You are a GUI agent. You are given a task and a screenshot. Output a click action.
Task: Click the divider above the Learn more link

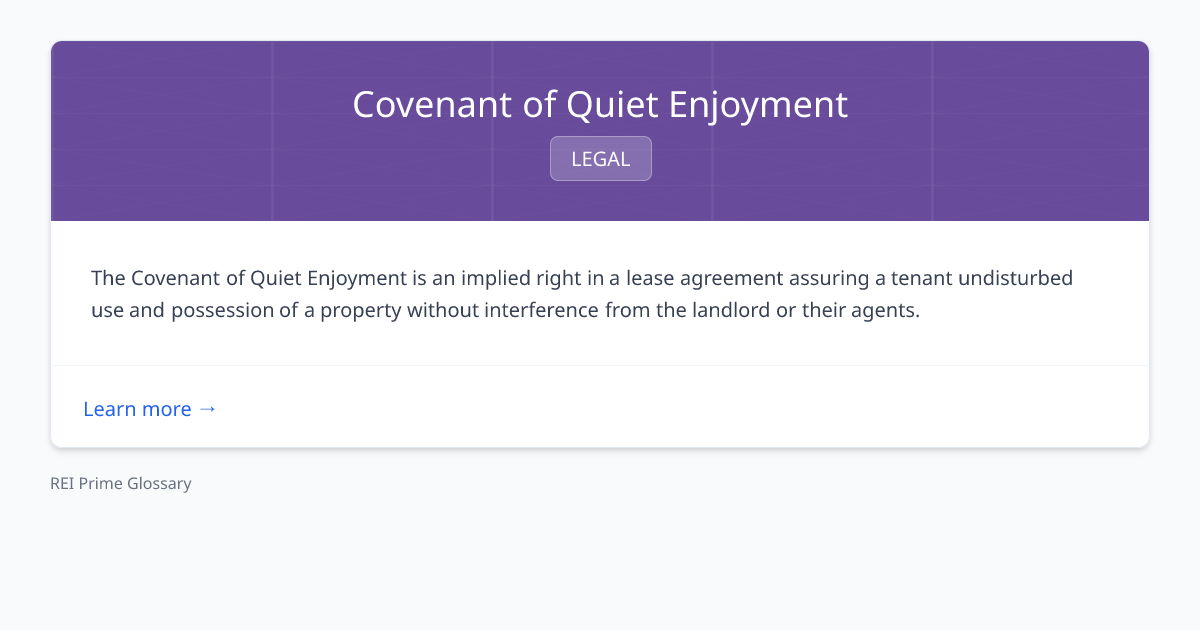(600, 366)
